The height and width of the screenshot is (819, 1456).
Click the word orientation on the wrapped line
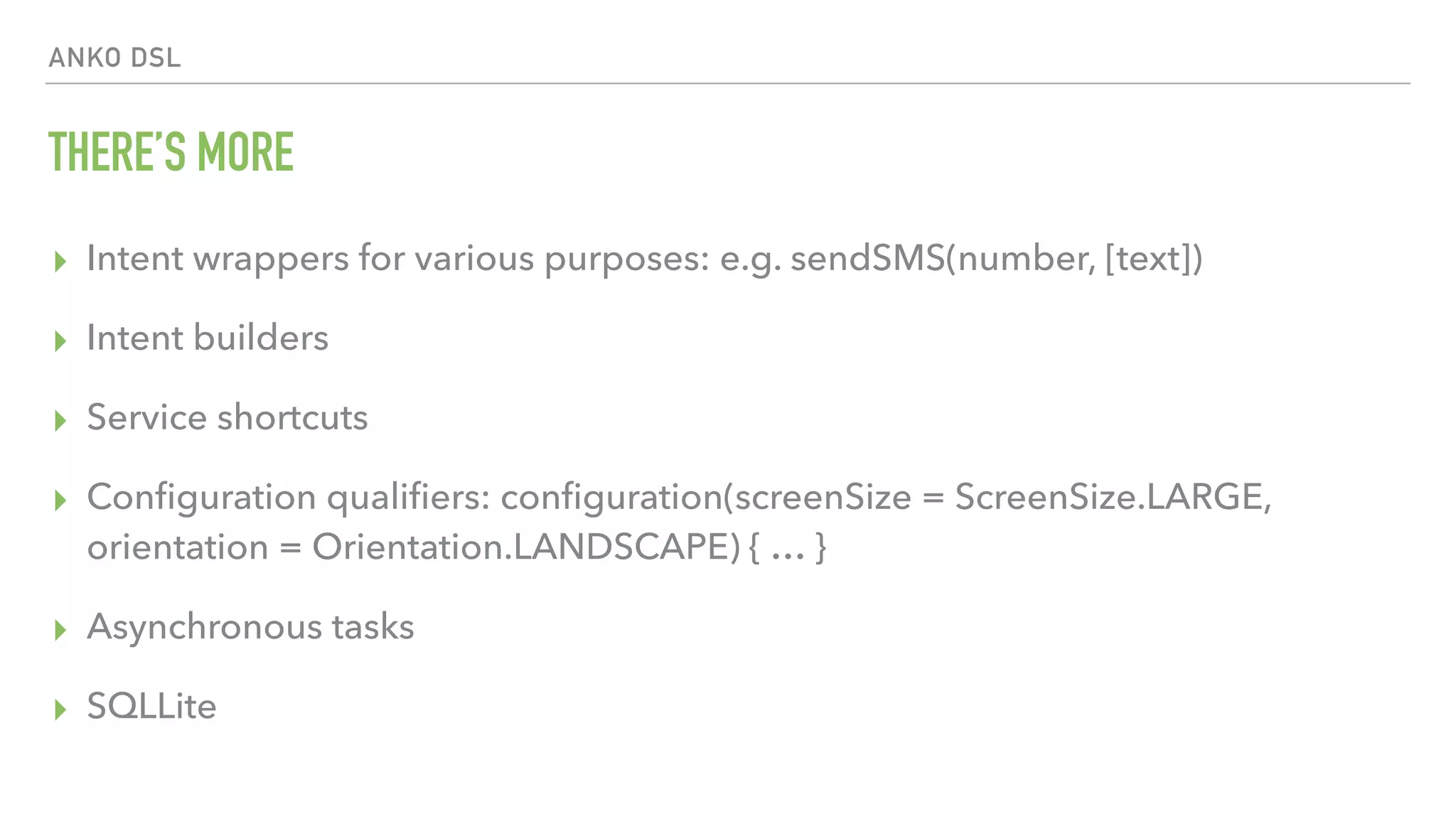[x=178, y=547]
